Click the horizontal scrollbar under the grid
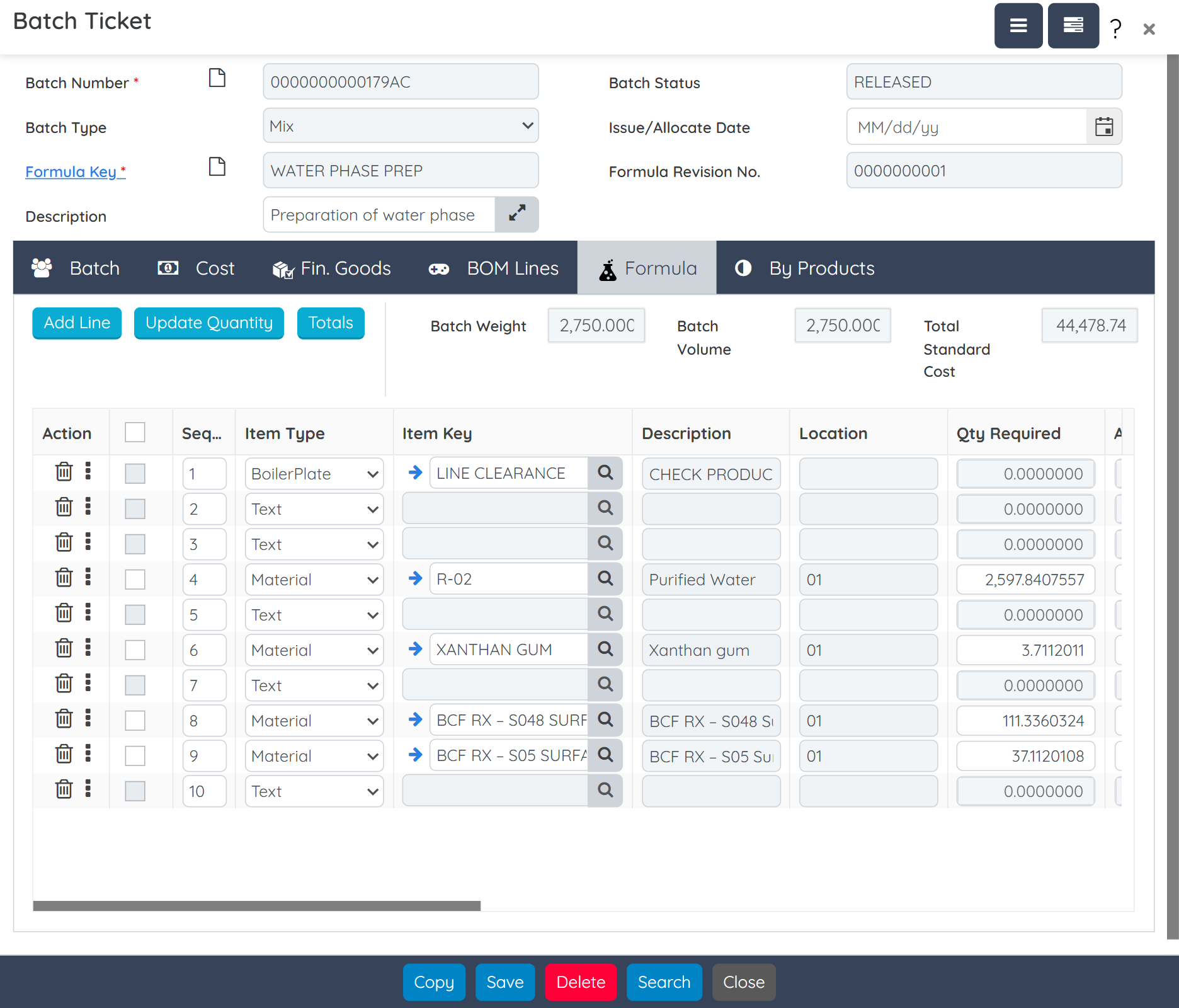The image size is (1179, 1008). [x=256, y=906]
